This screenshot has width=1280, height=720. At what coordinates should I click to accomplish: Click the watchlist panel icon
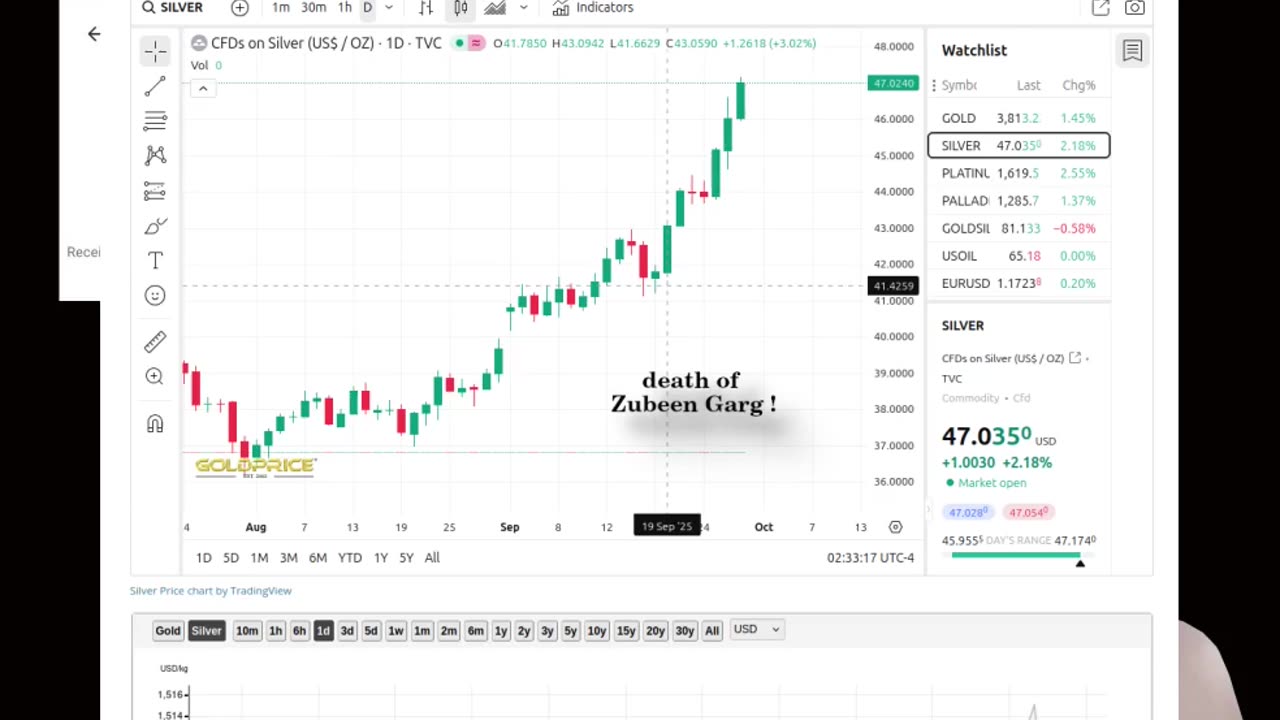pos(1132,51)
